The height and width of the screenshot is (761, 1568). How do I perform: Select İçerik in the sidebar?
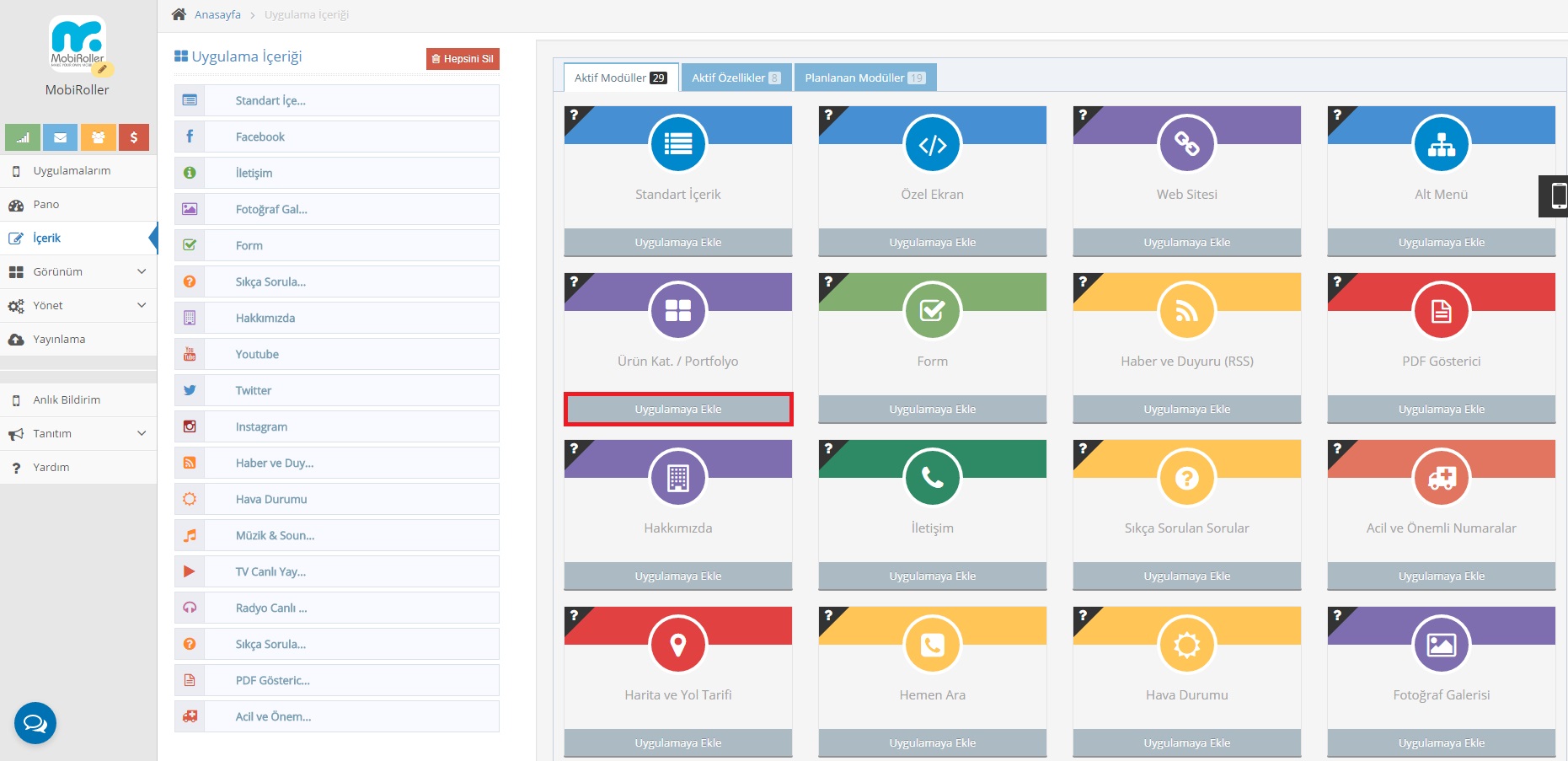[78, 238]
